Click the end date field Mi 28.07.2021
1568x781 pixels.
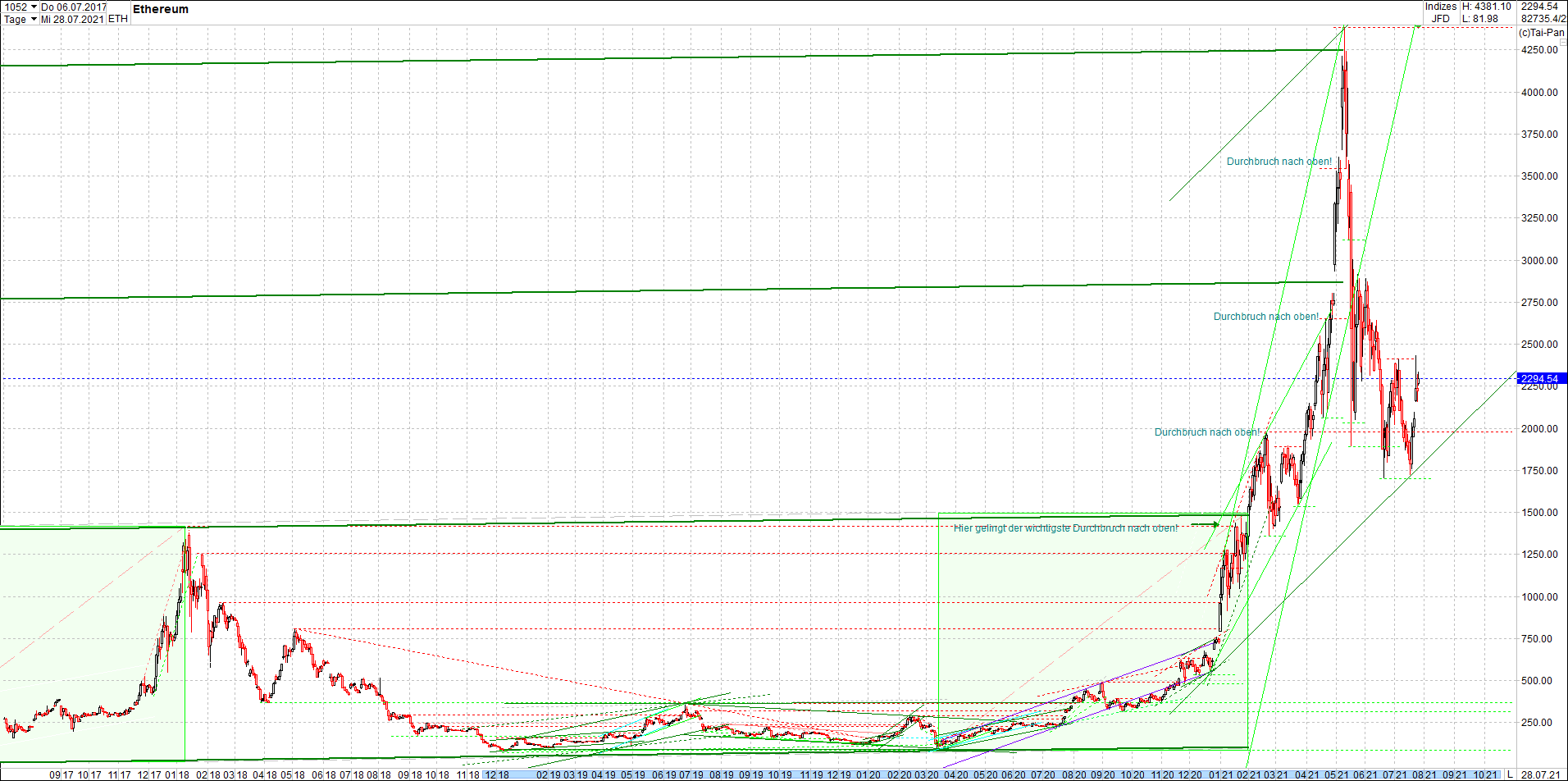[x=72, y=19]
